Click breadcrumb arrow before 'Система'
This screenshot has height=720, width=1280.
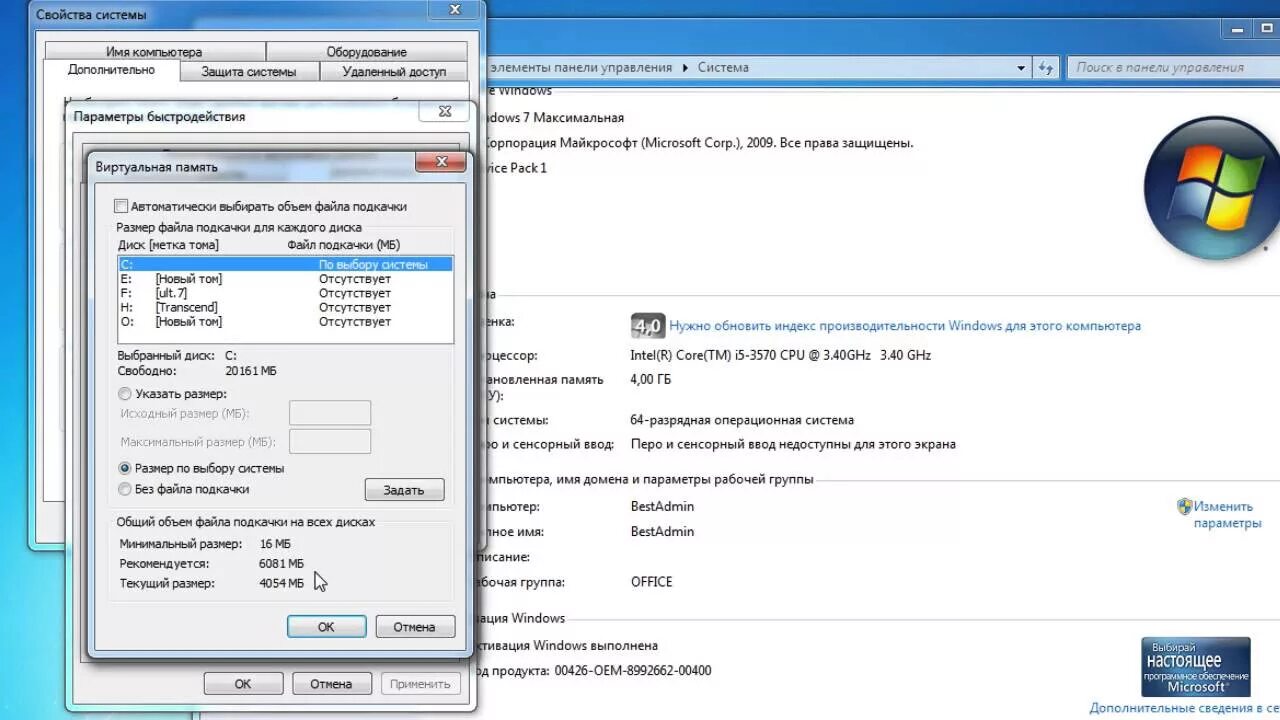(686, 68)
